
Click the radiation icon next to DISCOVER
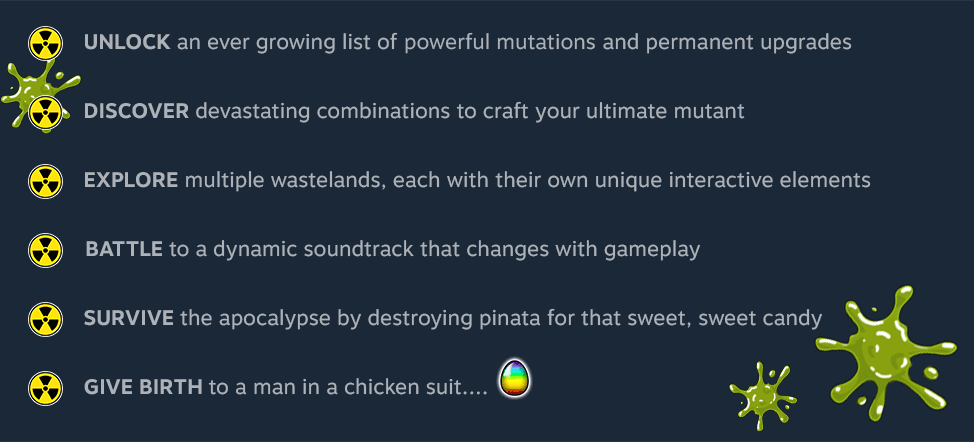coord(44,112)
